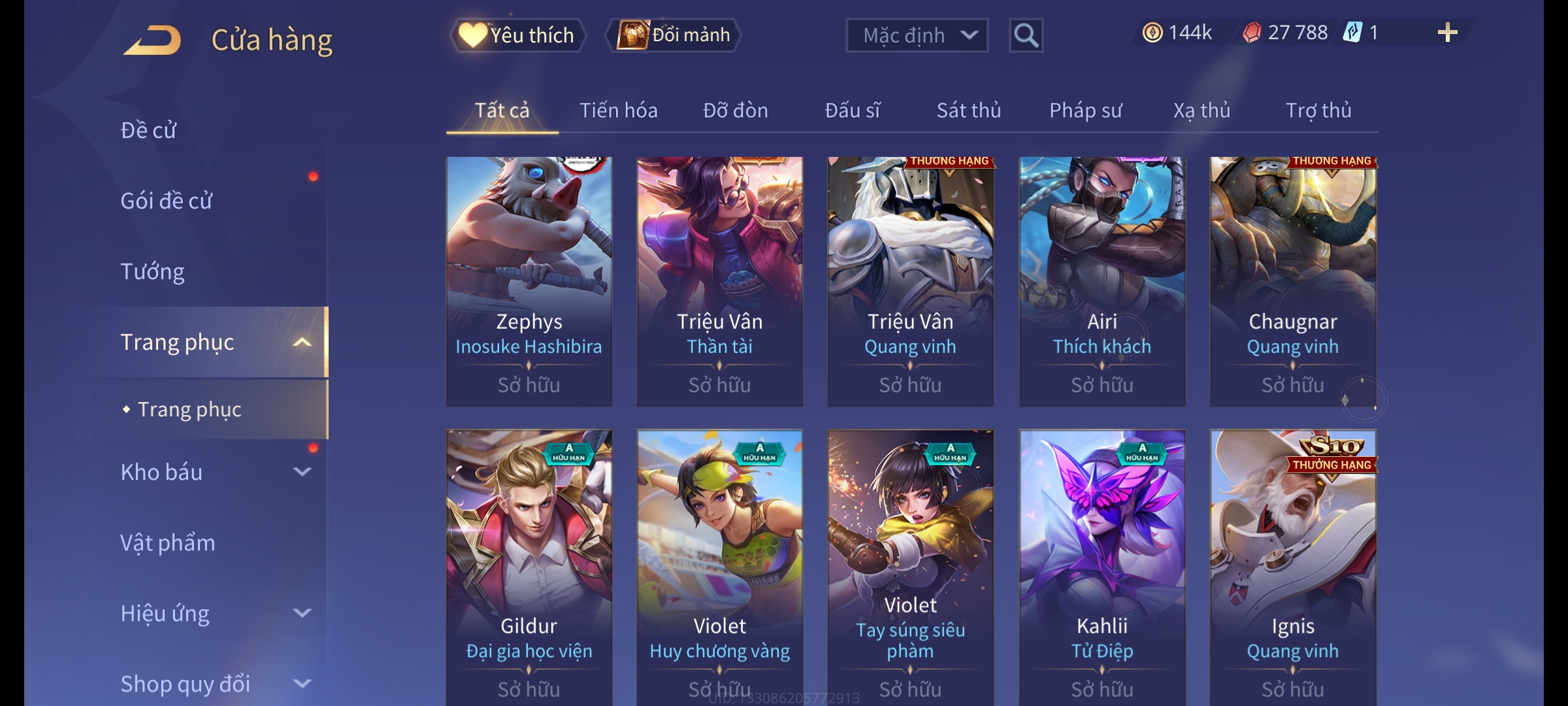Collapse the Trang phục sidebar section

pos(302,342)
